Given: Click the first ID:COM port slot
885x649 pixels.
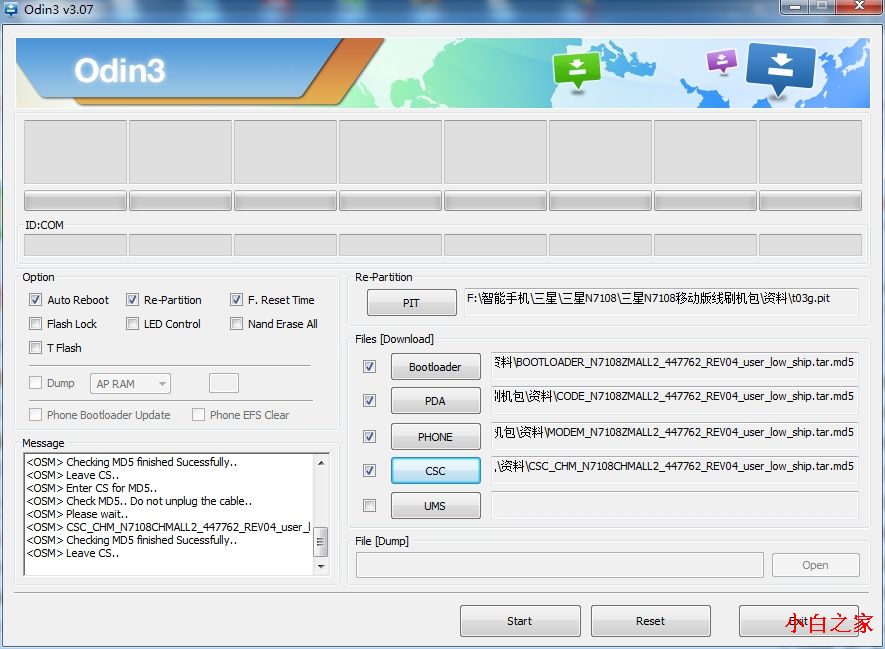Looking at the screenshot, I should point(75,245).
